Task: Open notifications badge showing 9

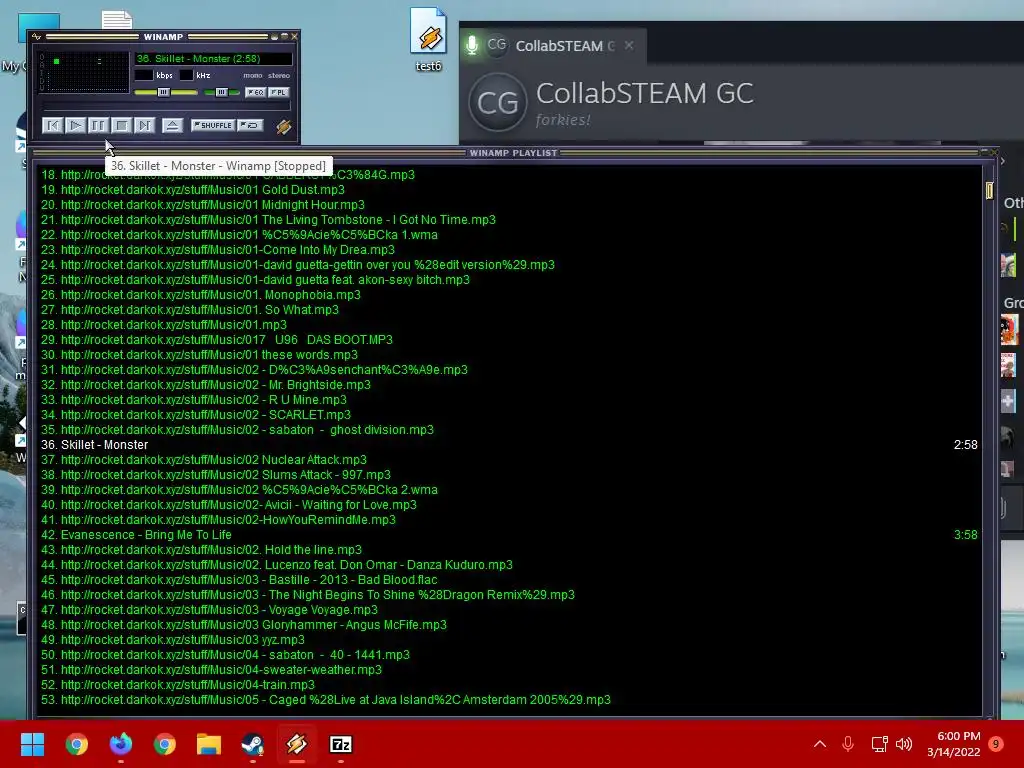Action: (996, 744)
